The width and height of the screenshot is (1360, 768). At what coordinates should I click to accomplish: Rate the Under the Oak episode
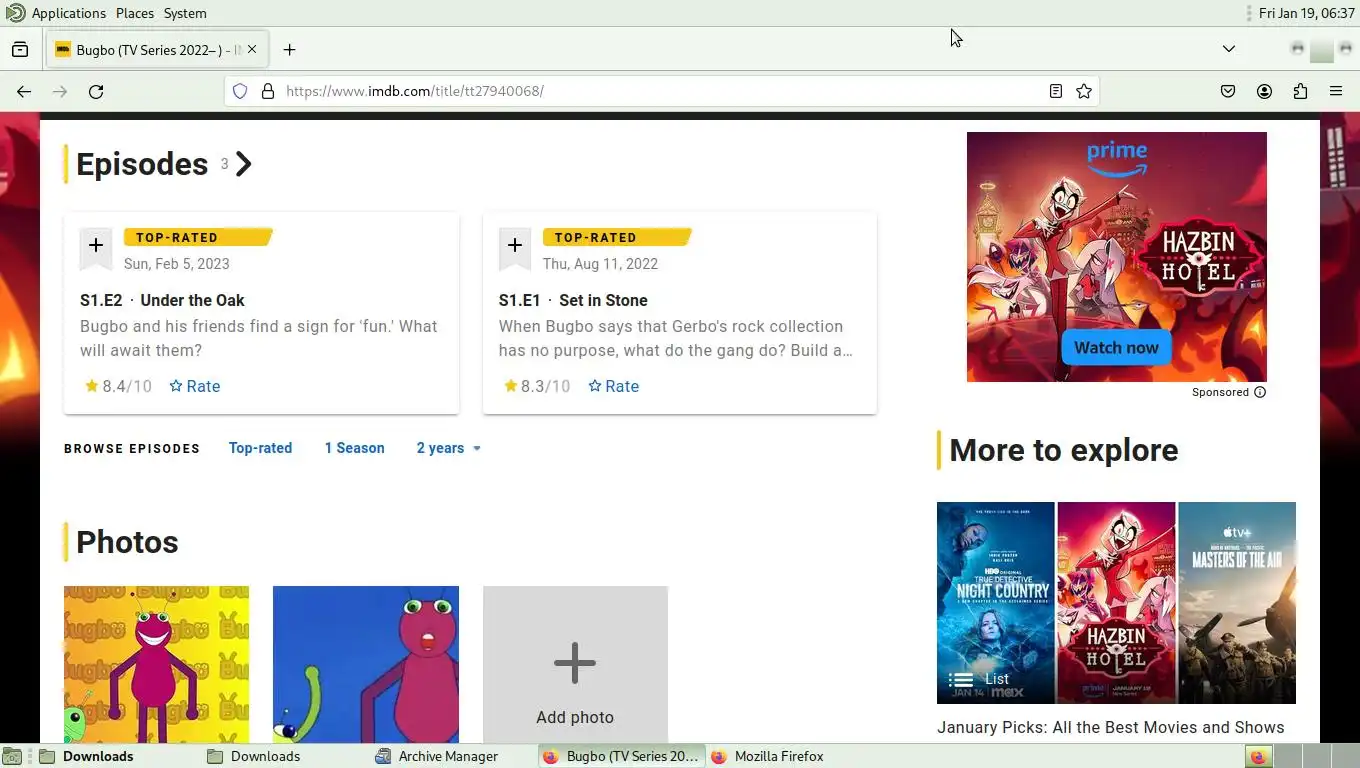coord(195,386)
